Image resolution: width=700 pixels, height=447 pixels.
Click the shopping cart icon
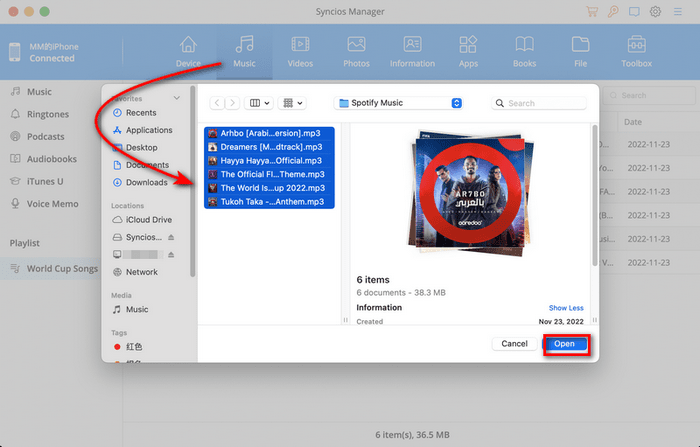pos(592,12)
